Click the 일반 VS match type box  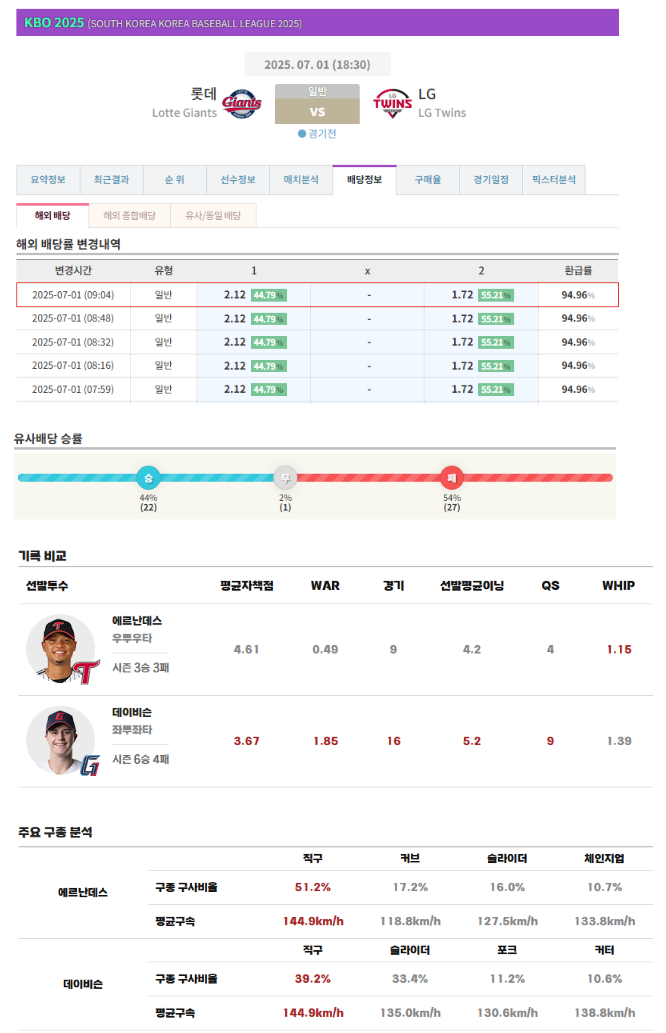coord(317,104)
